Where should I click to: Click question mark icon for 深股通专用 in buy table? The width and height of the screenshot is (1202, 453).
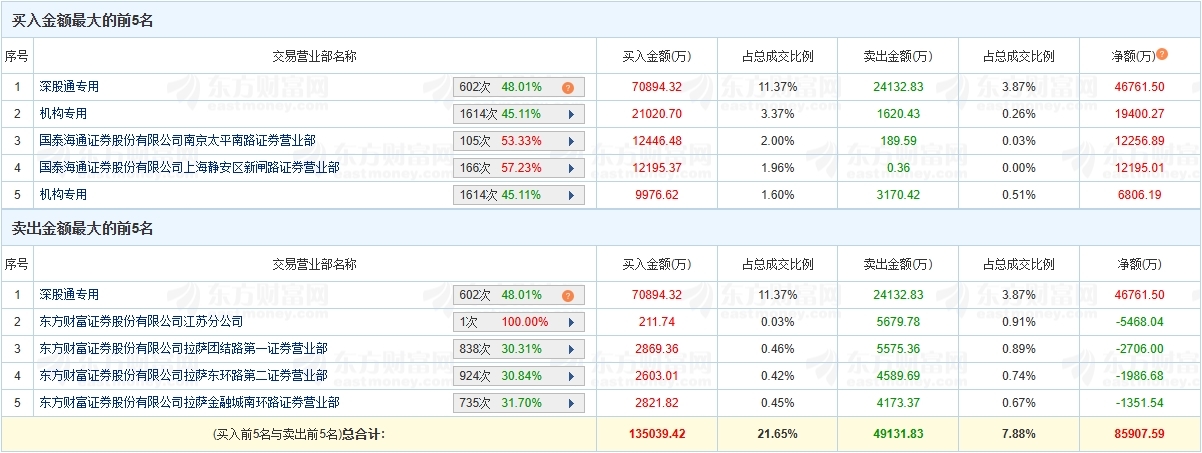coord(567,88)
